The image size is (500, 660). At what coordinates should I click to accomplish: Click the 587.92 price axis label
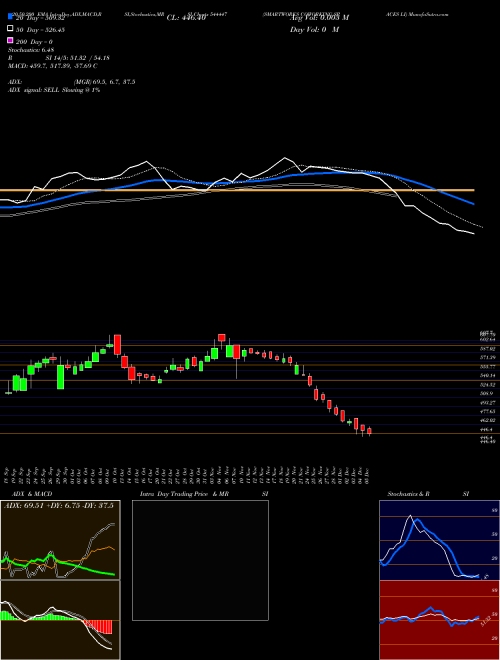pos(488,349)
